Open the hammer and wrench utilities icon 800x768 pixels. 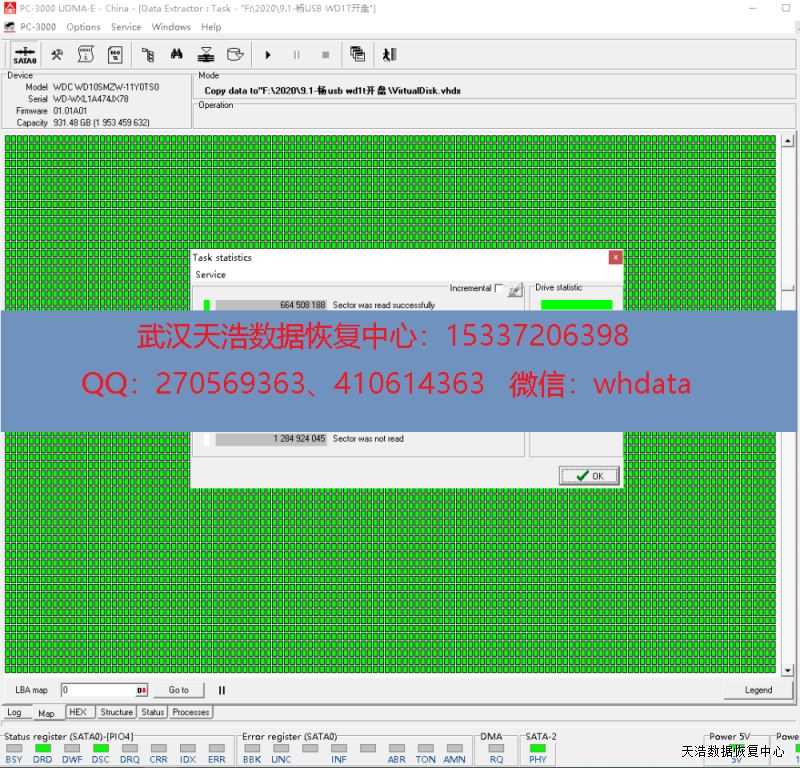point(58,54)
